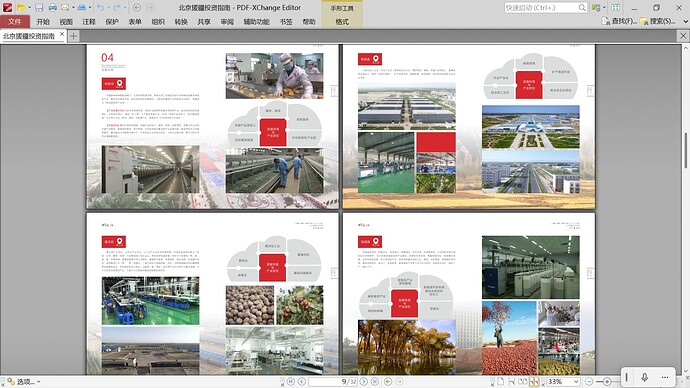Open the 书签 ribbon tab

(x=286, y=22)
